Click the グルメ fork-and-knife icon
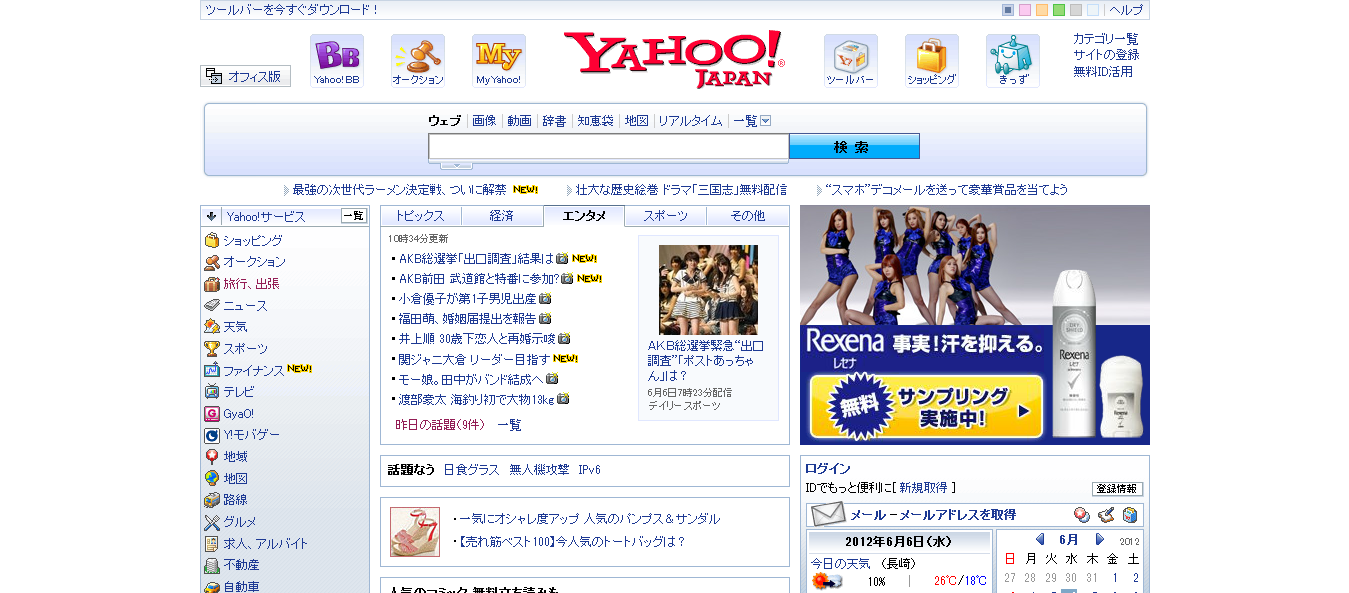This screenshot has width=1349, height=593. pyautogui.click(x=212, y=522)
